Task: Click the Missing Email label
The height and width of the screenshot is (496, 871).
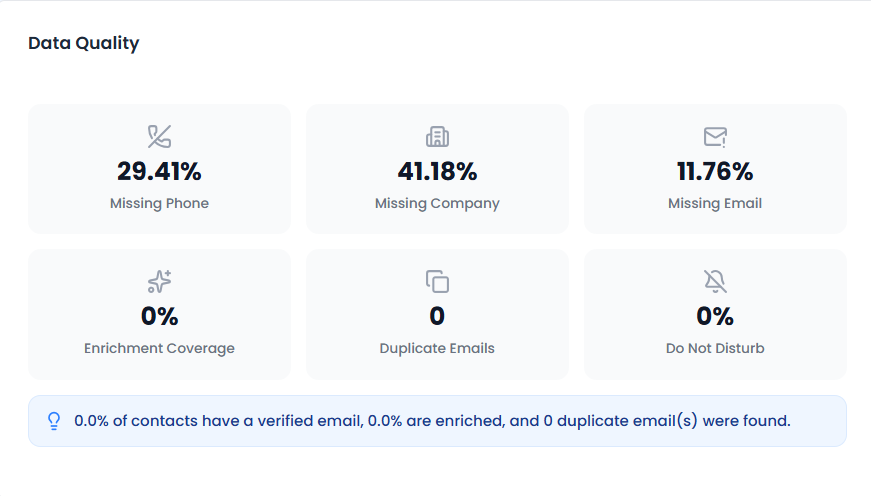Action: [715, 203]
